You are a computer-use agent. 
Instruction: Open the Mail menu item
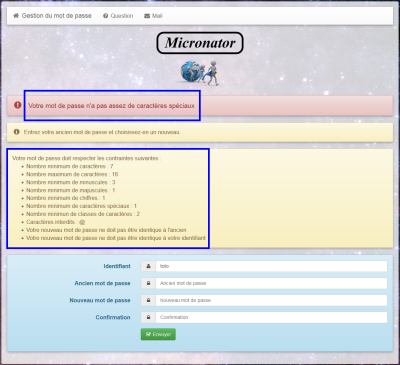(153, 16)
